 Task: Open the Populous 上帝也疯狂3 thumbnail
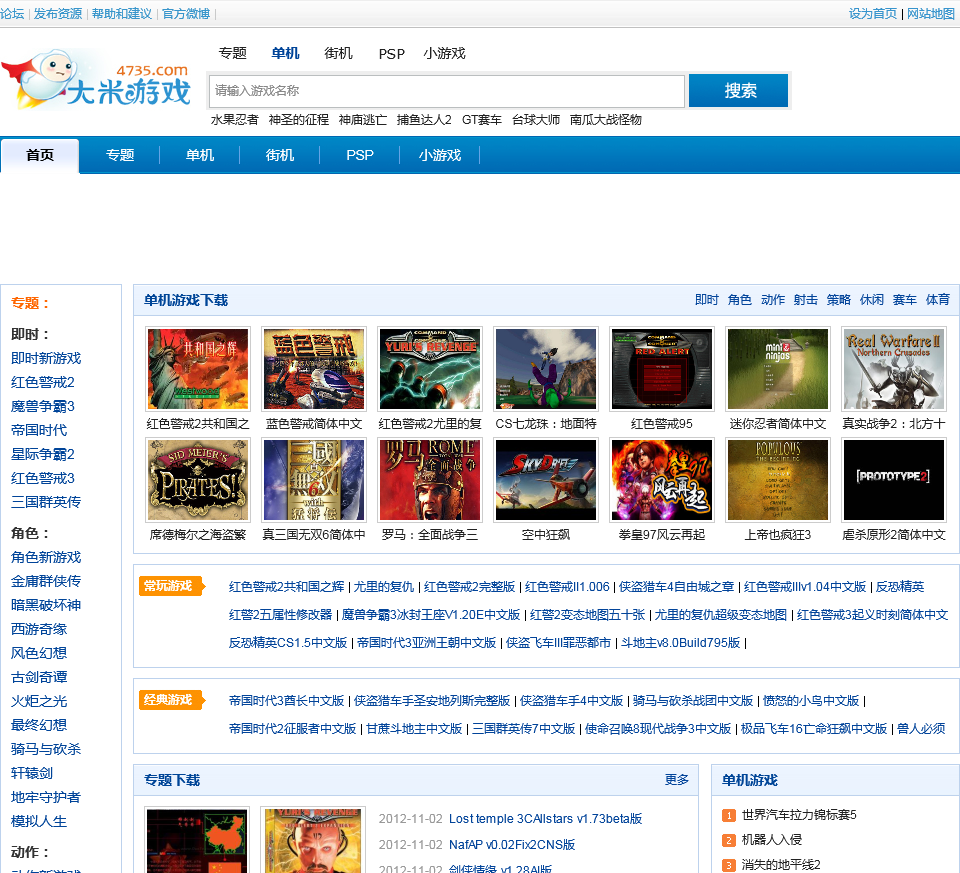coord(778,480)
